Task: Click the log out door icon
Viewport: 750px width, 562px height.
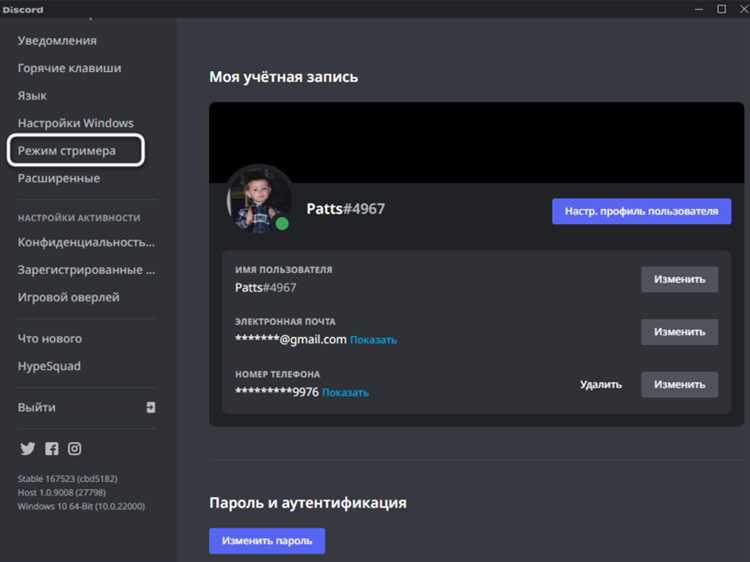Action: [151, 408]
